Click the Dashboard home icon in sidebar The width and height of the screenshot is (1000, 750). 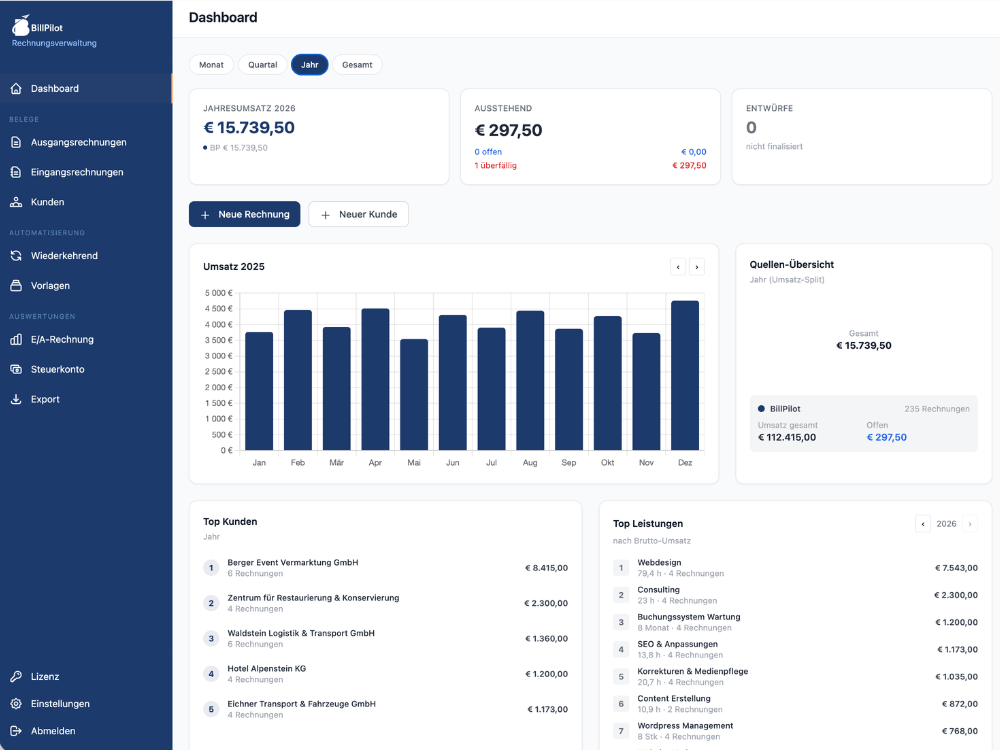[x=16, y=89]
